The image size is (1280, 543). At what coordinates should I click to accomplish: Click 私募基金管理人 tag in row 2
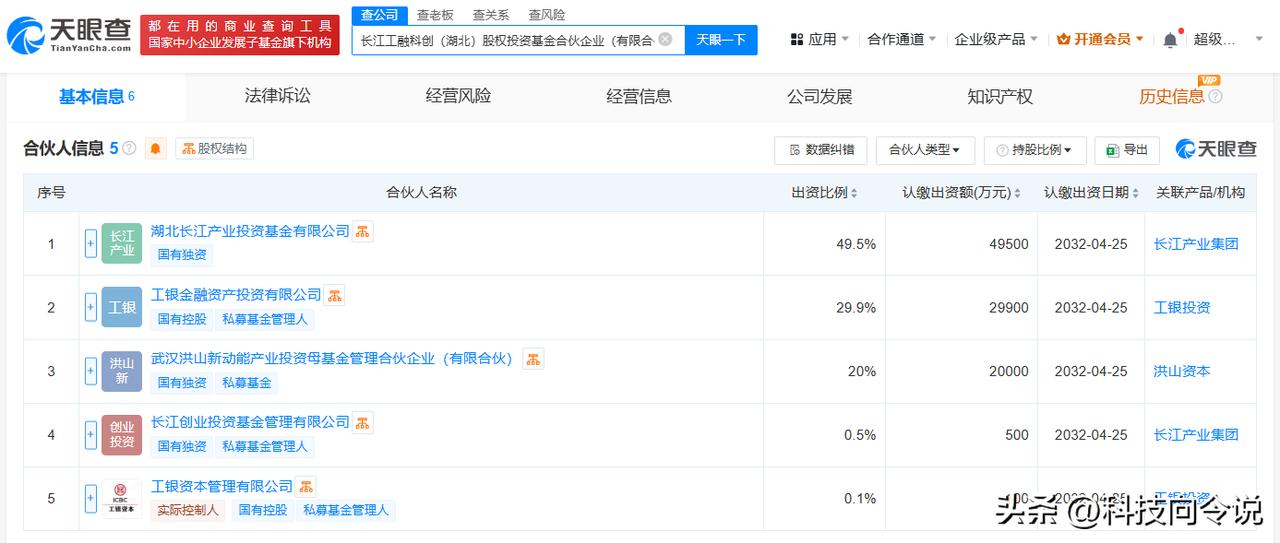264,319
